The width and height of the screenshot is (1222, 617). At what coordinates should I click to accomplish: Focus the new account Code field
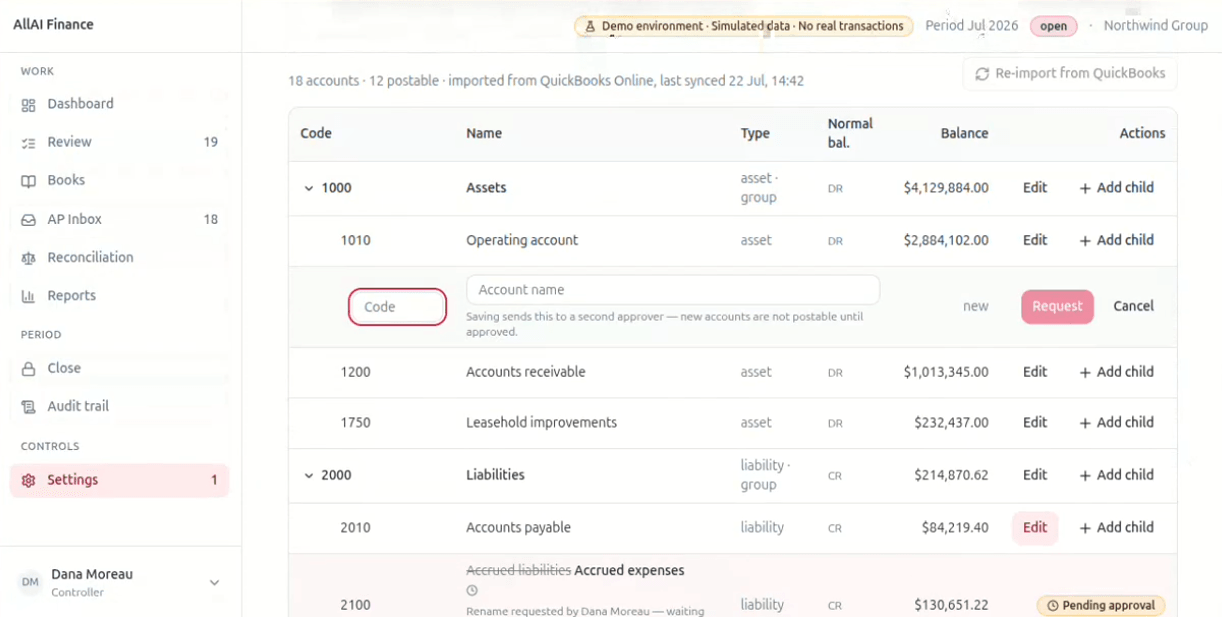(397, 307)
